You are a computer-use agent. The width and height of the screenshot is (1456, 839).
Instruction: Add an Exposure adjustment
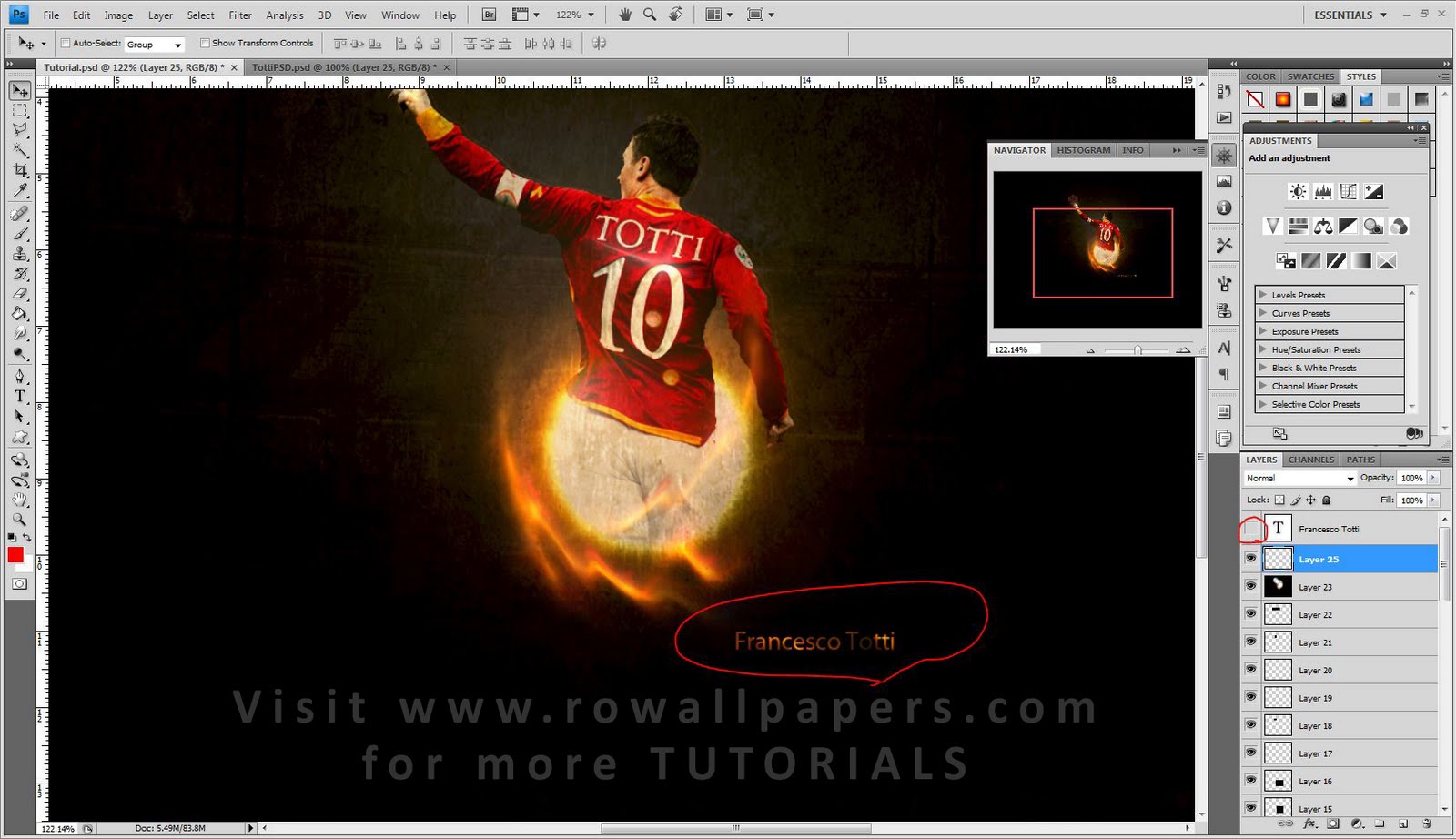[x=1374, y=191]
